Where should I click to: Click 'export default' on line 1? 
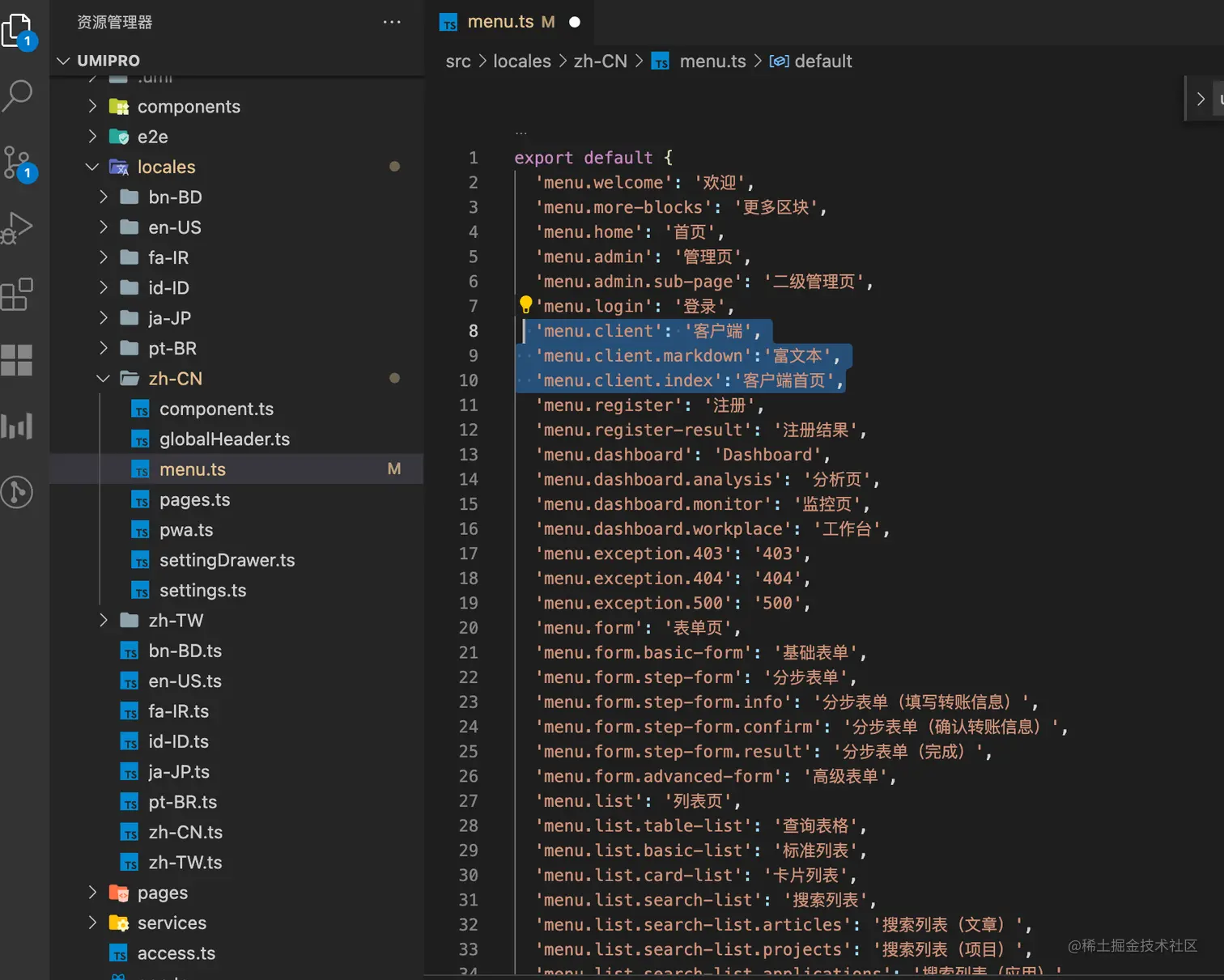point(584,158)
